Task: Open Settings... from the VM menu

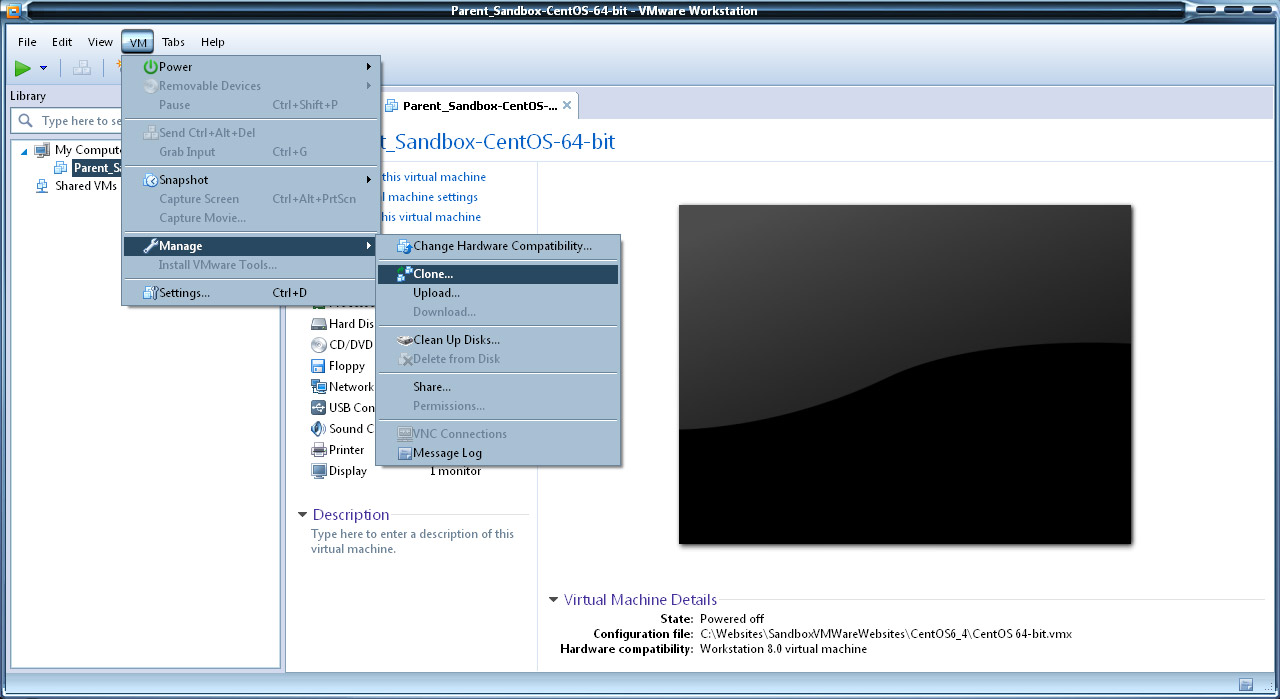Action: pos(251,293)
